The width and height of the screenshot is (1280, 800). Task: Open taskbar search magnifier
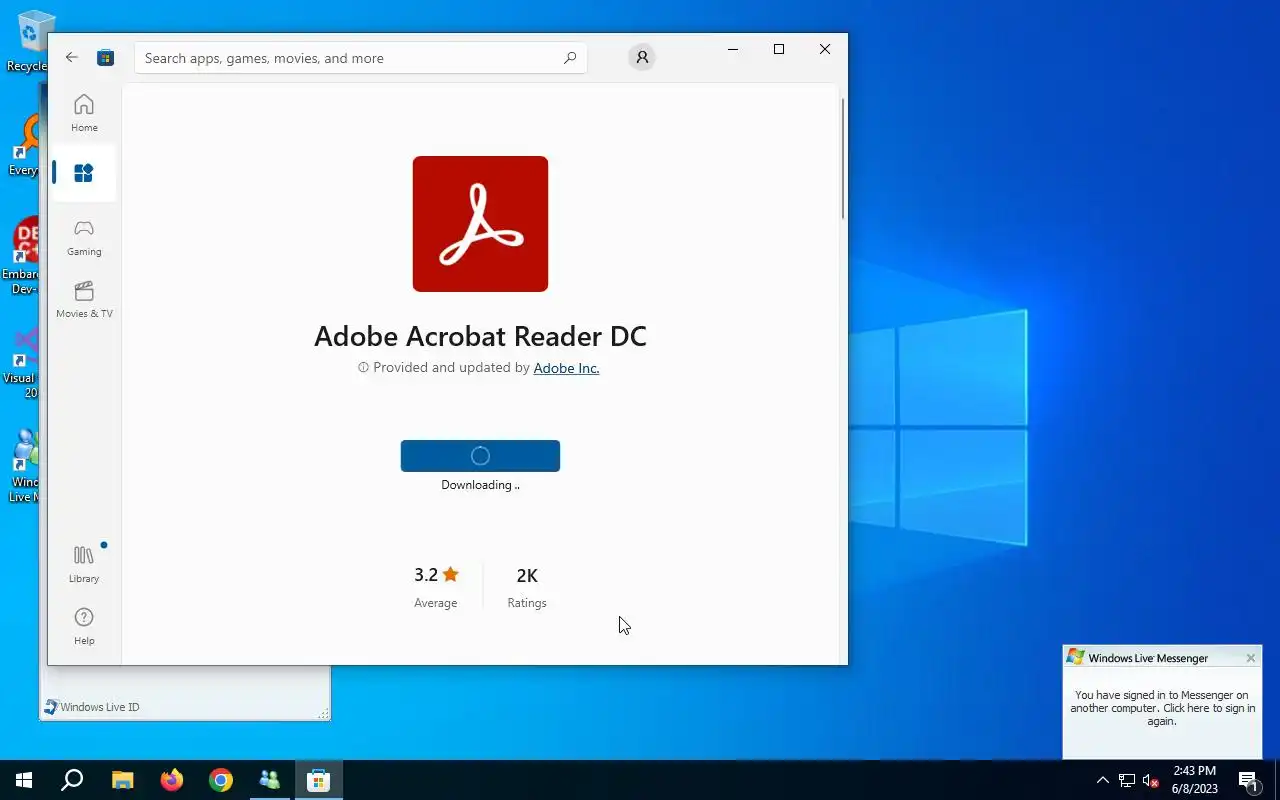72,780
